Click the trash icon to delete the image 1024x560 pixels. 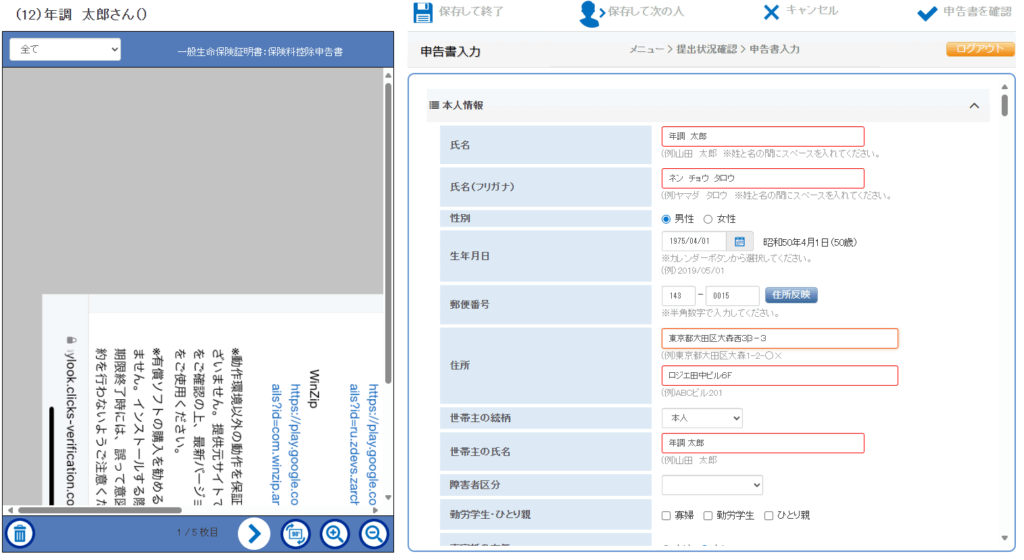pos(20,533)
